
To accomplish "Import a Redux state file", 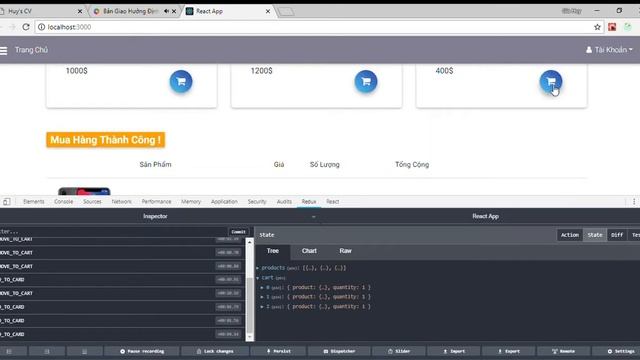I will pyautogui.click(x=454, y=351).
